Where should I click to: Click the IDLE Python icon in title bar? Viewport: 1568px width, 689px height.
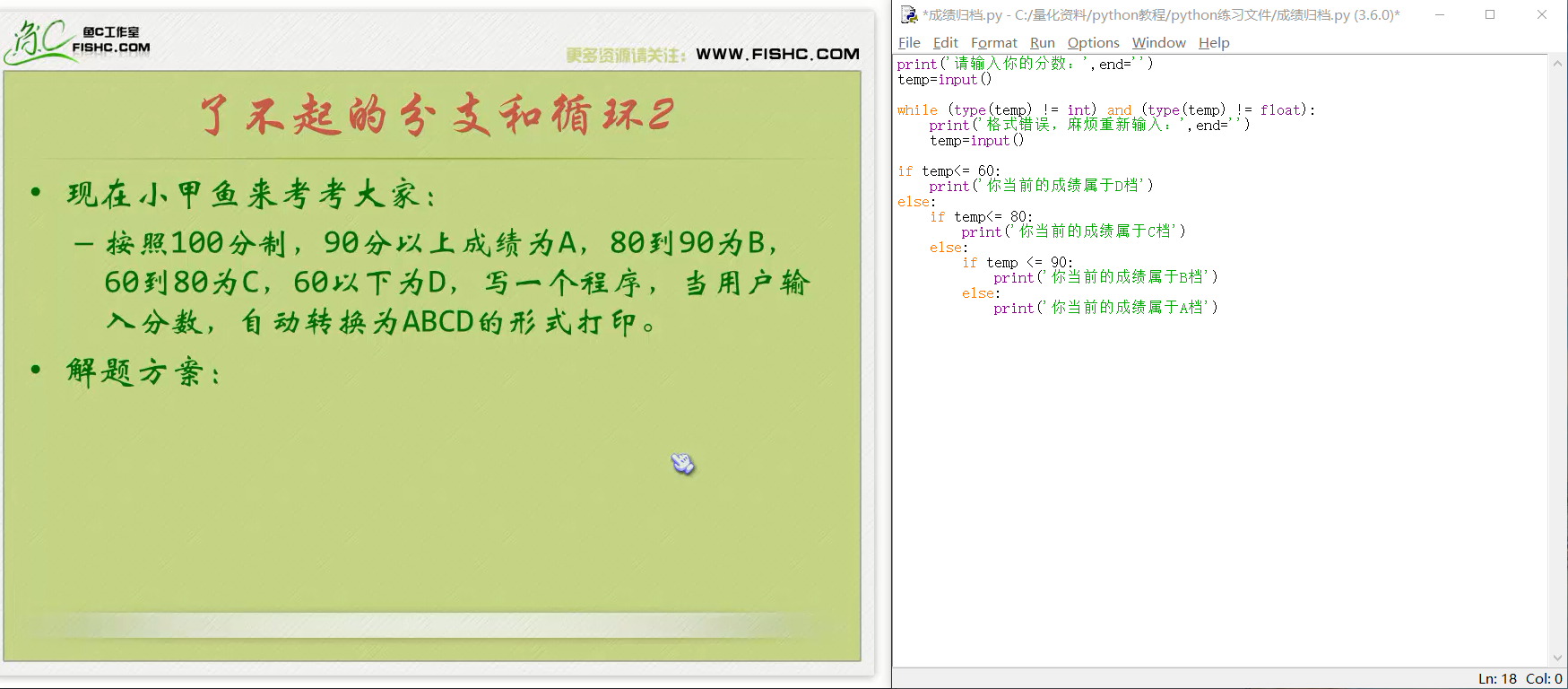(909, 14)
